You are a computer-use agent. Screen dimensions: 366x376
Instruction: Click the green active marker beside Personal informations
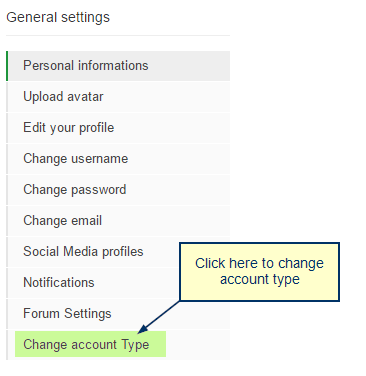7,66
